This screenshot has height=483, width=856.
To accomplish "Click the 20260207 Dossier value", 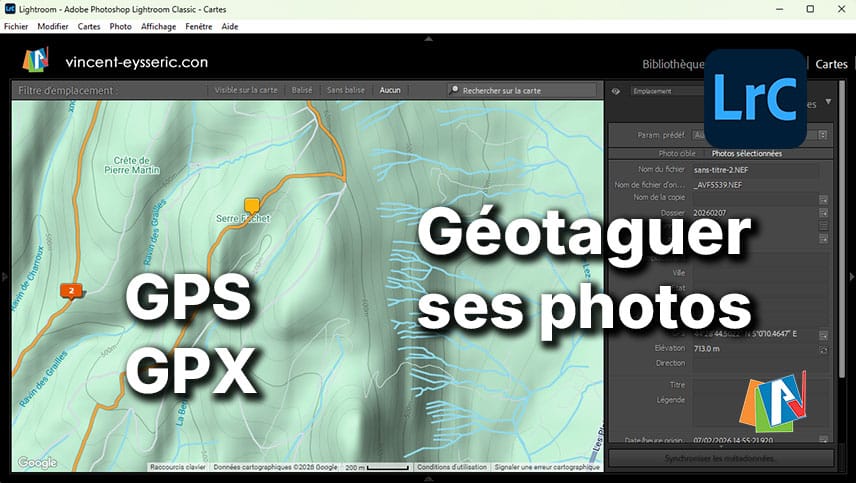I will click(x=710, y=213).
